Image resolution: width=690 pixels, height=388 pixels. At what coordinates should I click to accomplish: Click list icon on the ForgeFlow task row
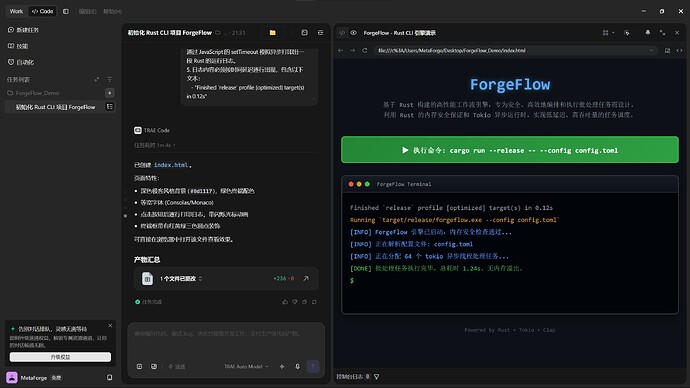click(110, 106)
